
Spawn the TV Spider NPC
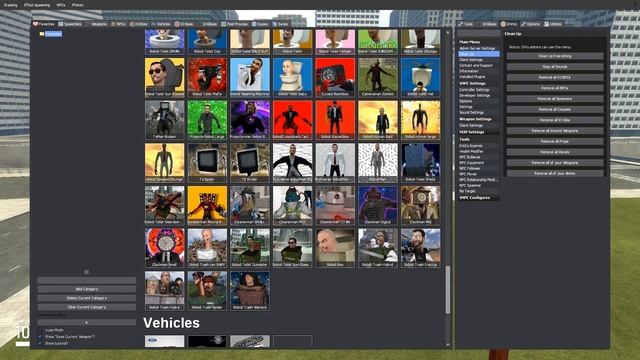click(207, 162)
